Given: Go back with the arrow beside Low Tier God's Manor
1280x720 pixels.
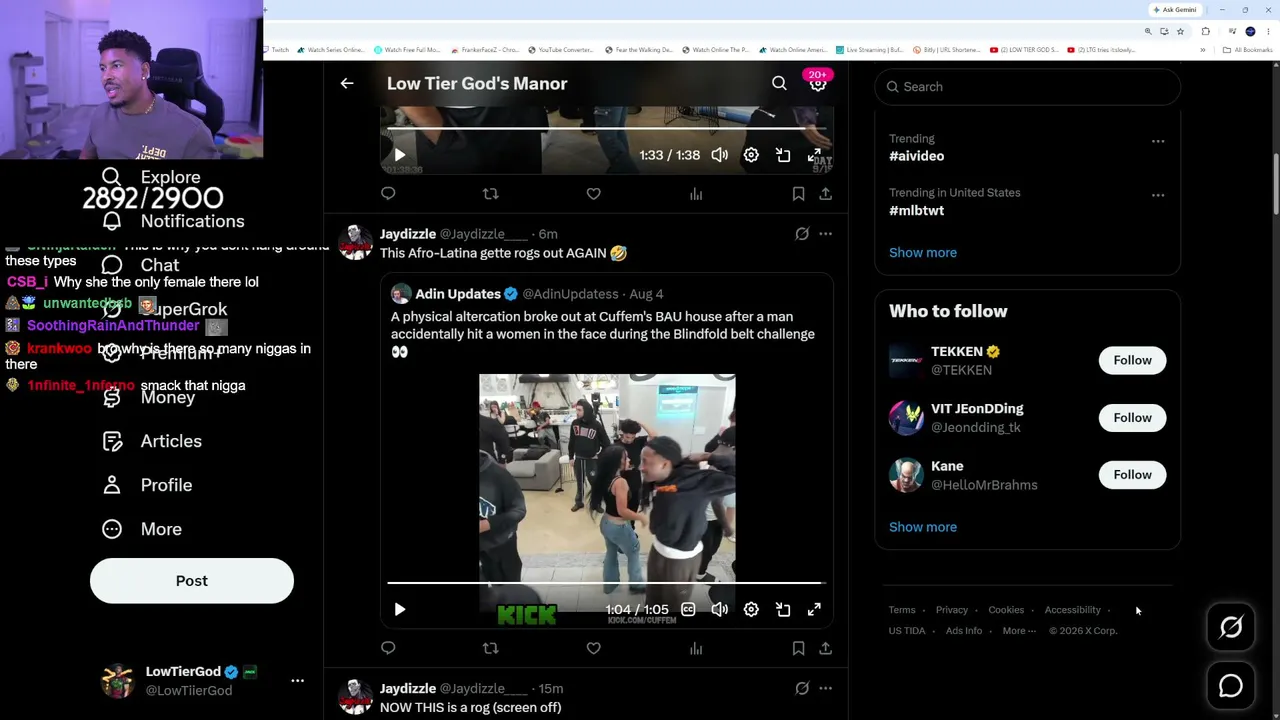Looking at the screenshot, I should 347,84.
